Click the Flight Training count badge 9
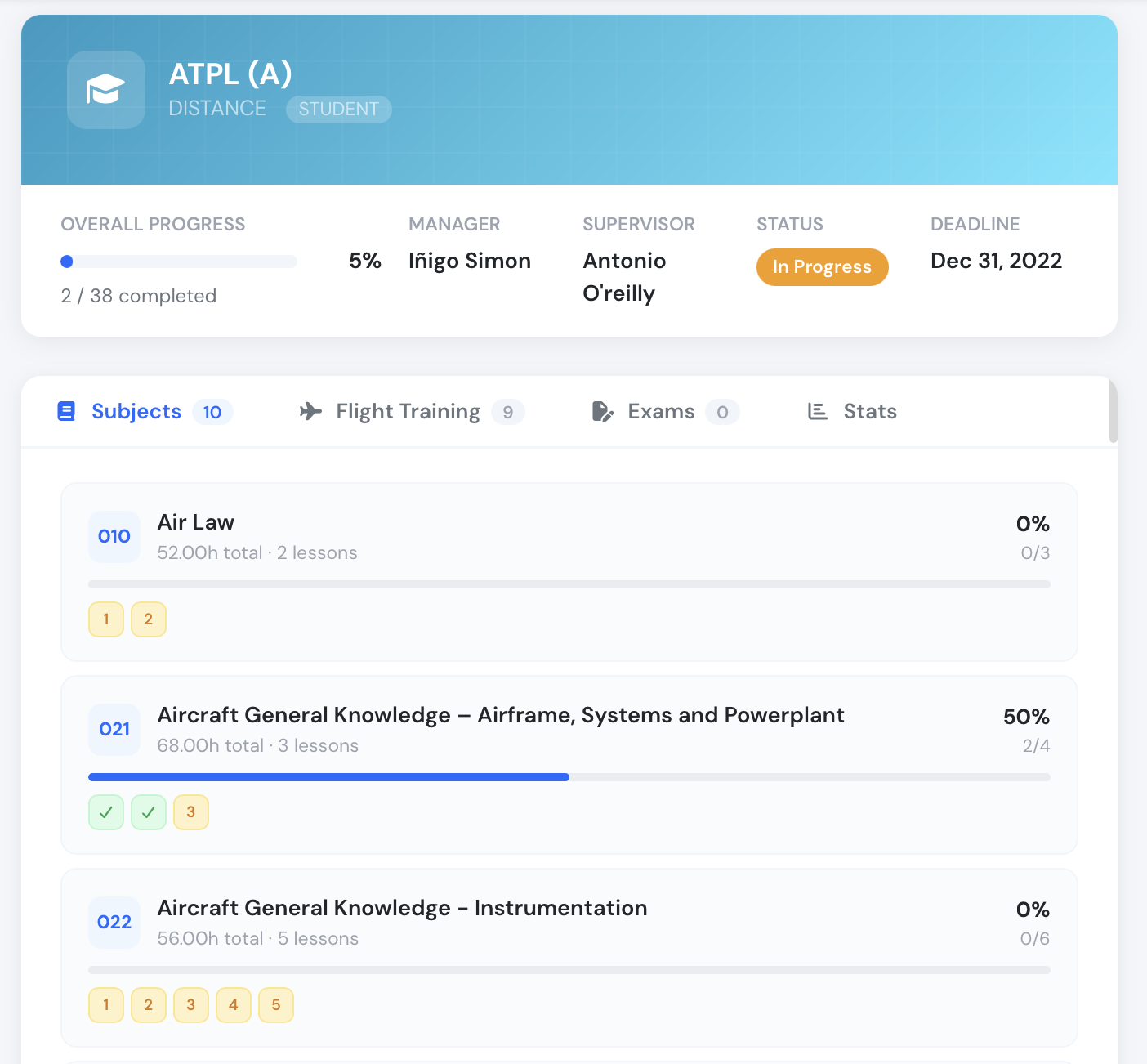 508,412
